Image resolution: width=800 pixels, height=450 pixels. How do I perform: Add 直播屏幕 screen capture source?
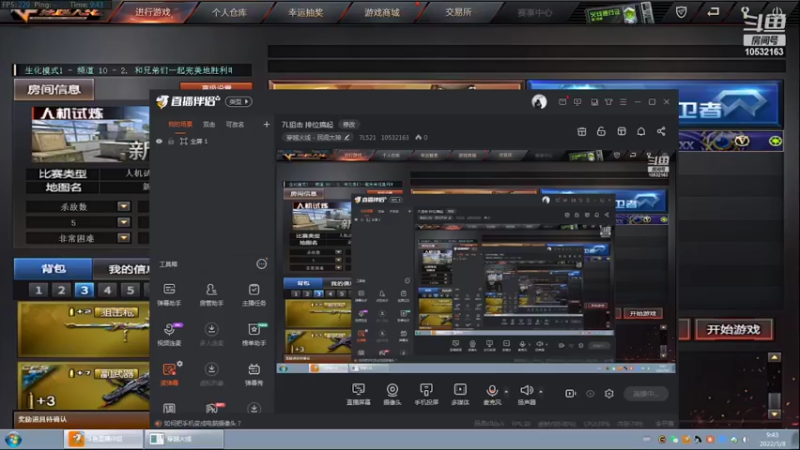tap(359, 394)
